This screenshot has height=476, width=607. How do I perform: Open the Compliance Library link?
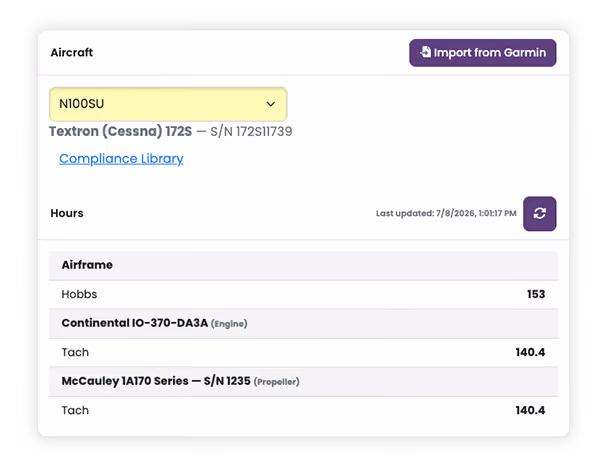(x=121, y=159)
